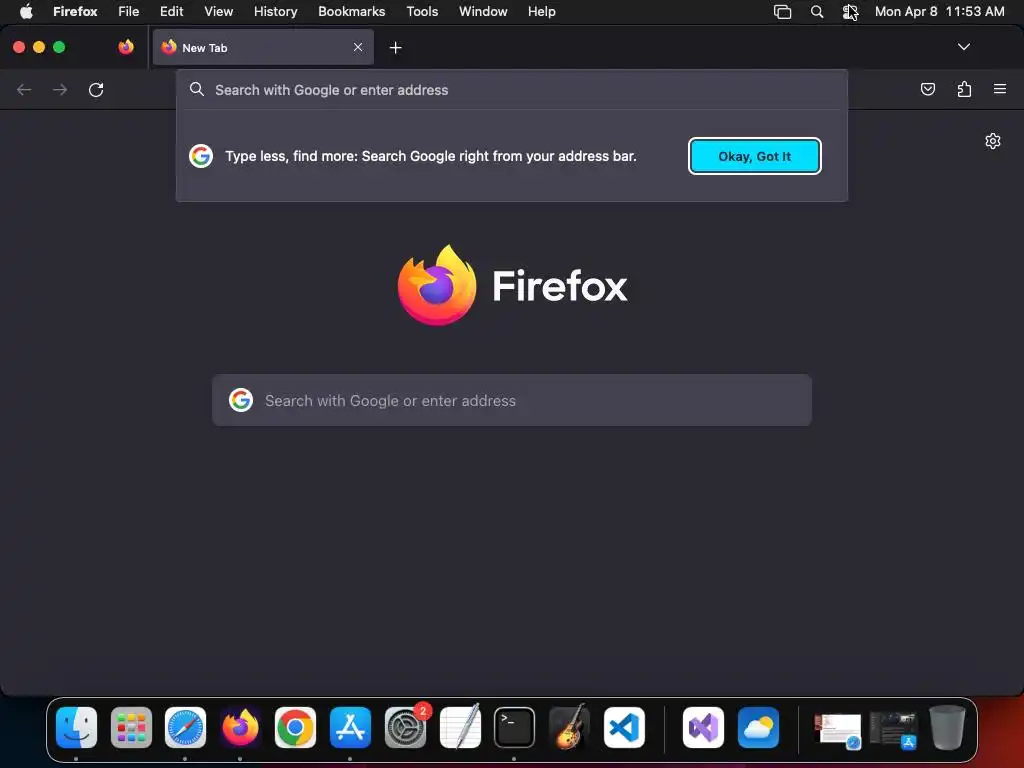The height and width of the screenshot is (768, 1024).
Task: Open minimized Safari window thumbnail in Dock
Action: pos(839,730)
